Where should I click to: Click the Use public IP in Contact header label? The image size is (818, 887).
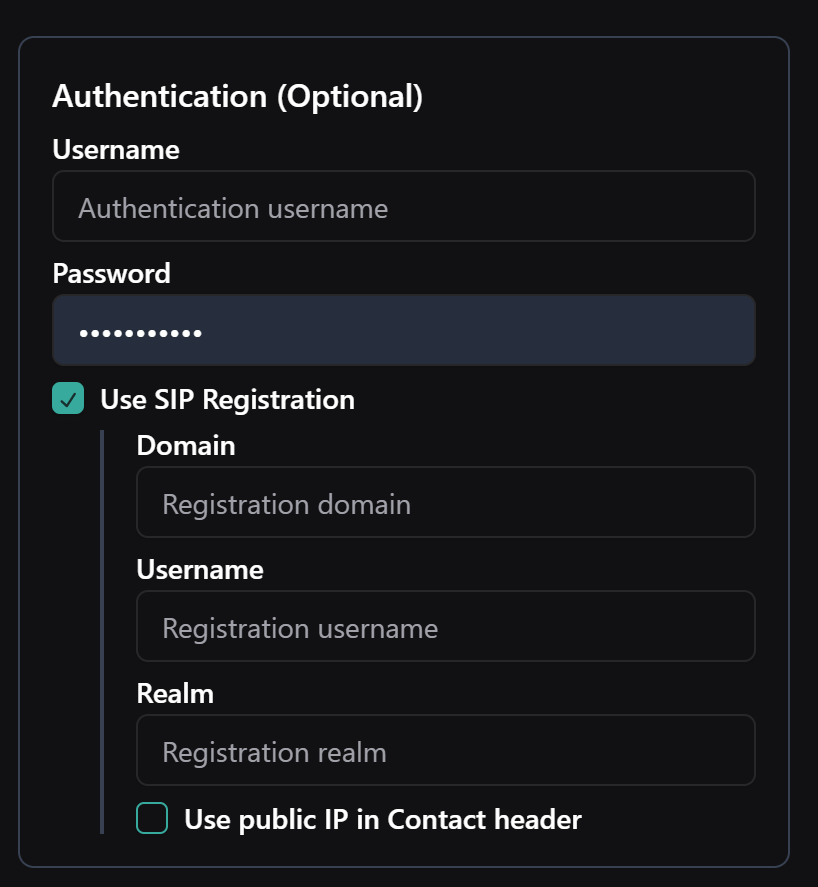[x=382, y=820]
